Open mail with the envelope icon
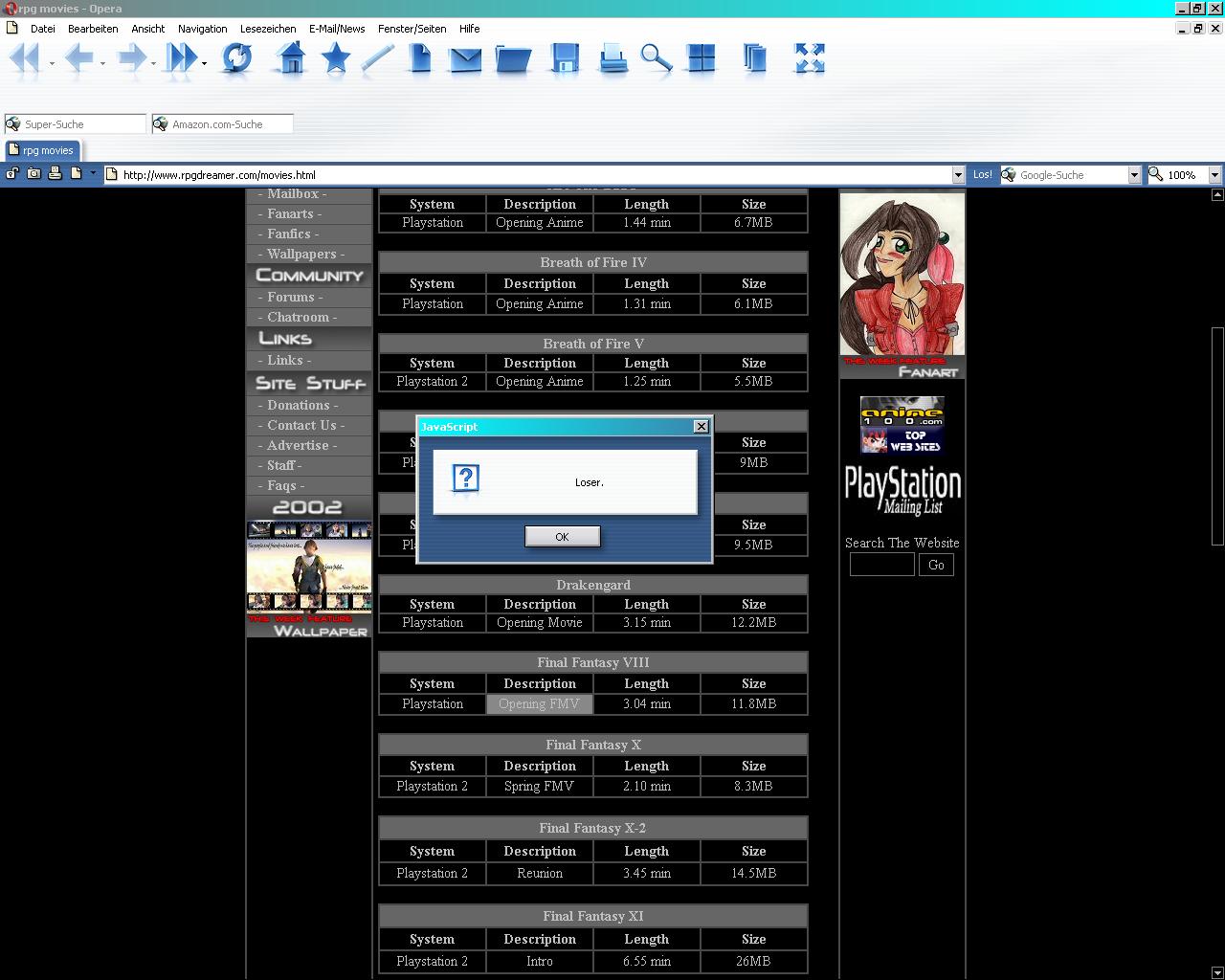 [x=465, y=60]
